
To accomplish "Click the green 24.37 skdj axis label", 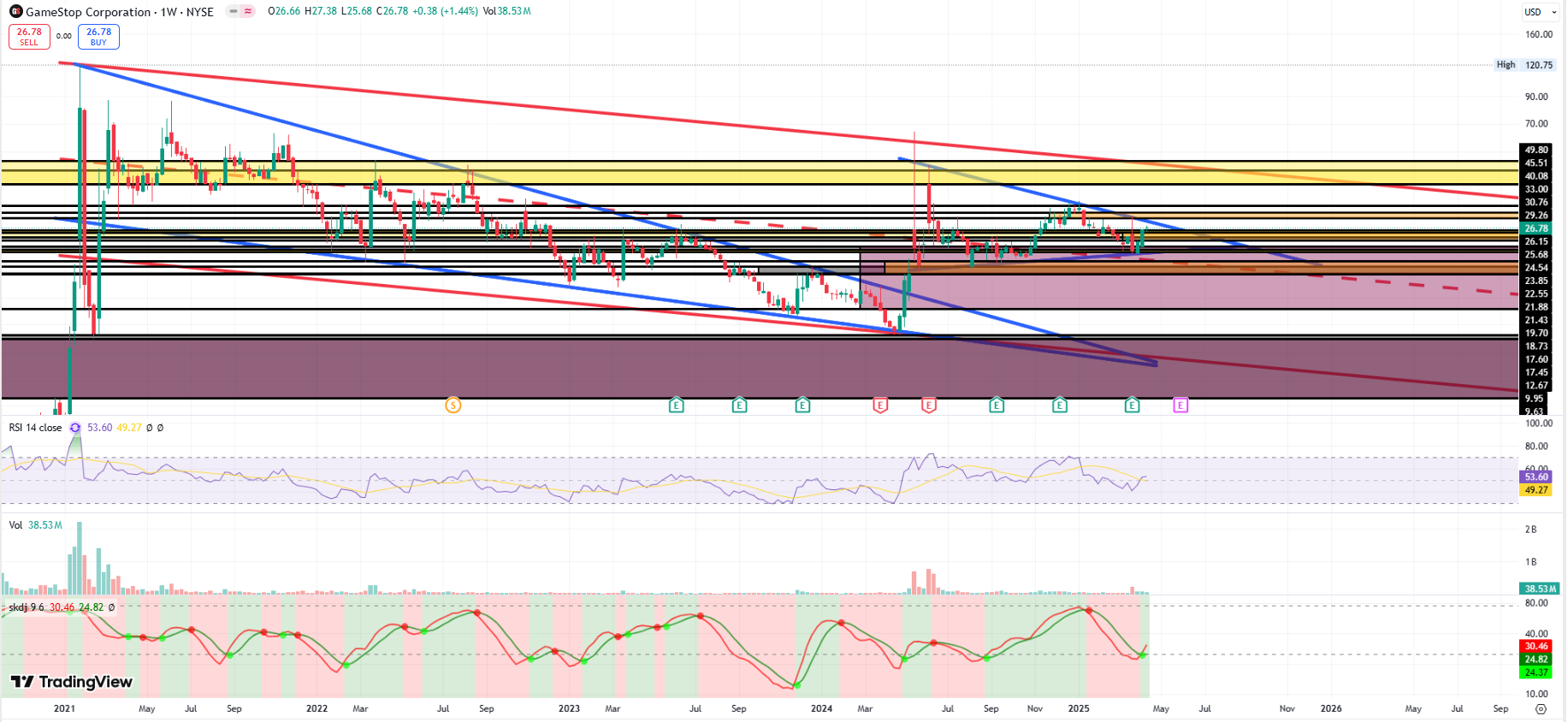I will 1536,672.
